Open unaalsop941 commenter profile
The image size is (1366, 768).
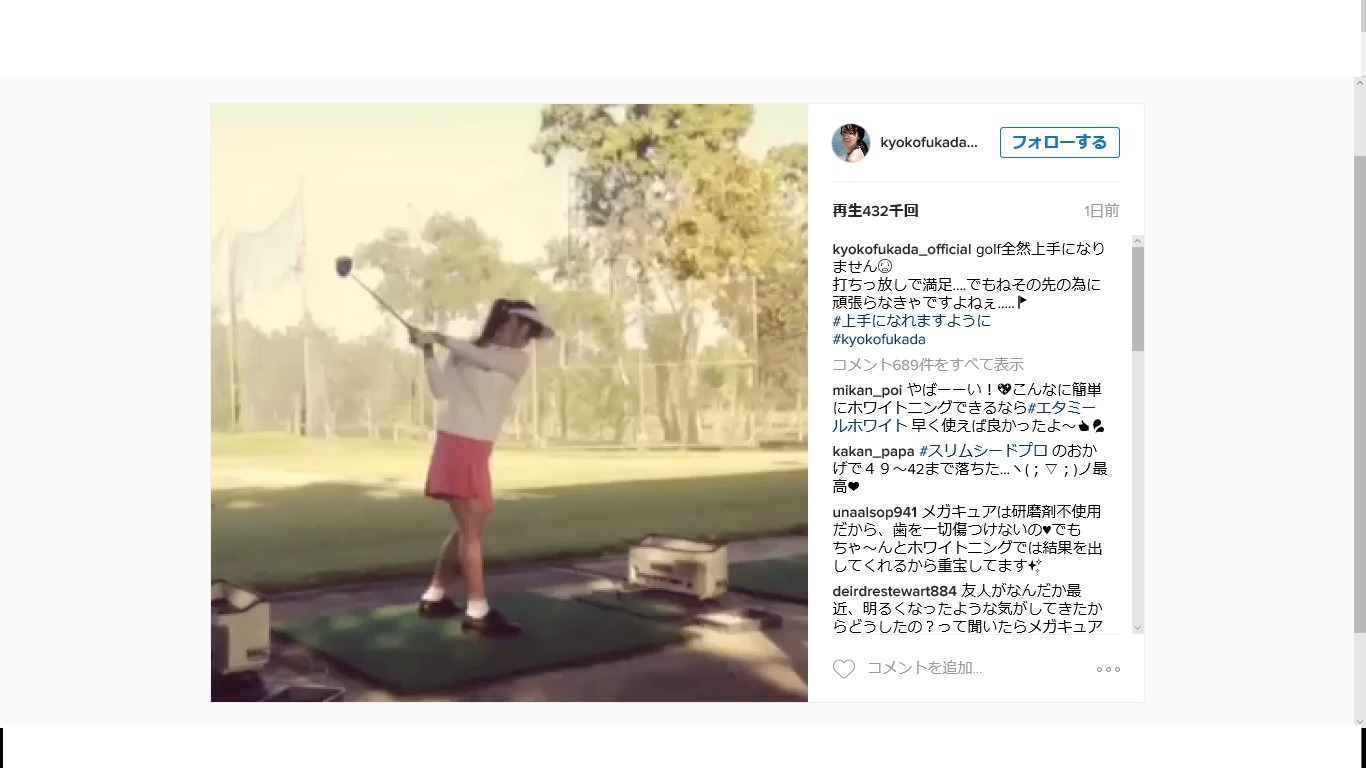(x=874, y=512)
